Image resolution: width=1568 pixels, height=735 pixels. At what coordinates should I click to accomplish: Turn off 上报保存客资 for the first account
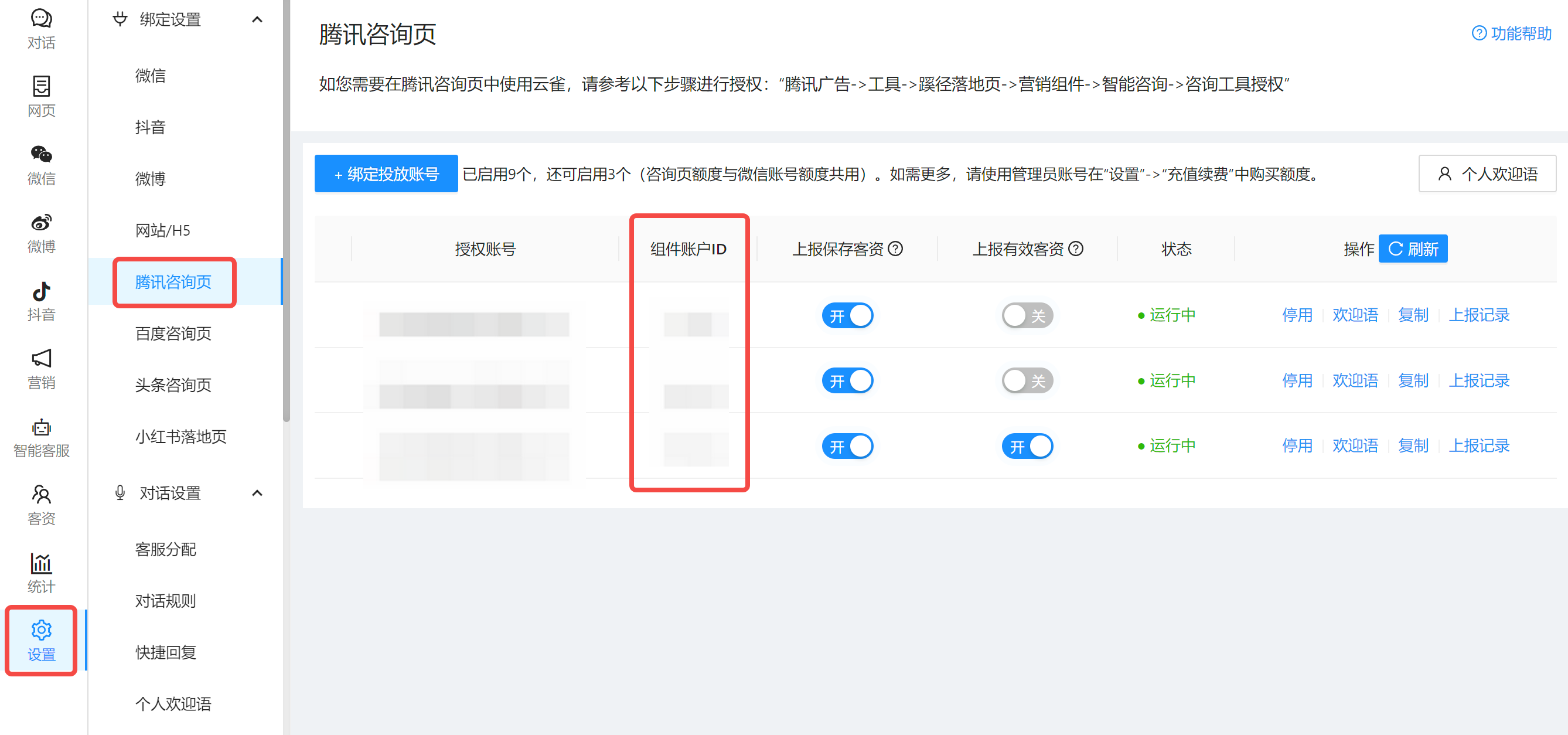click(x=847, y=315)
